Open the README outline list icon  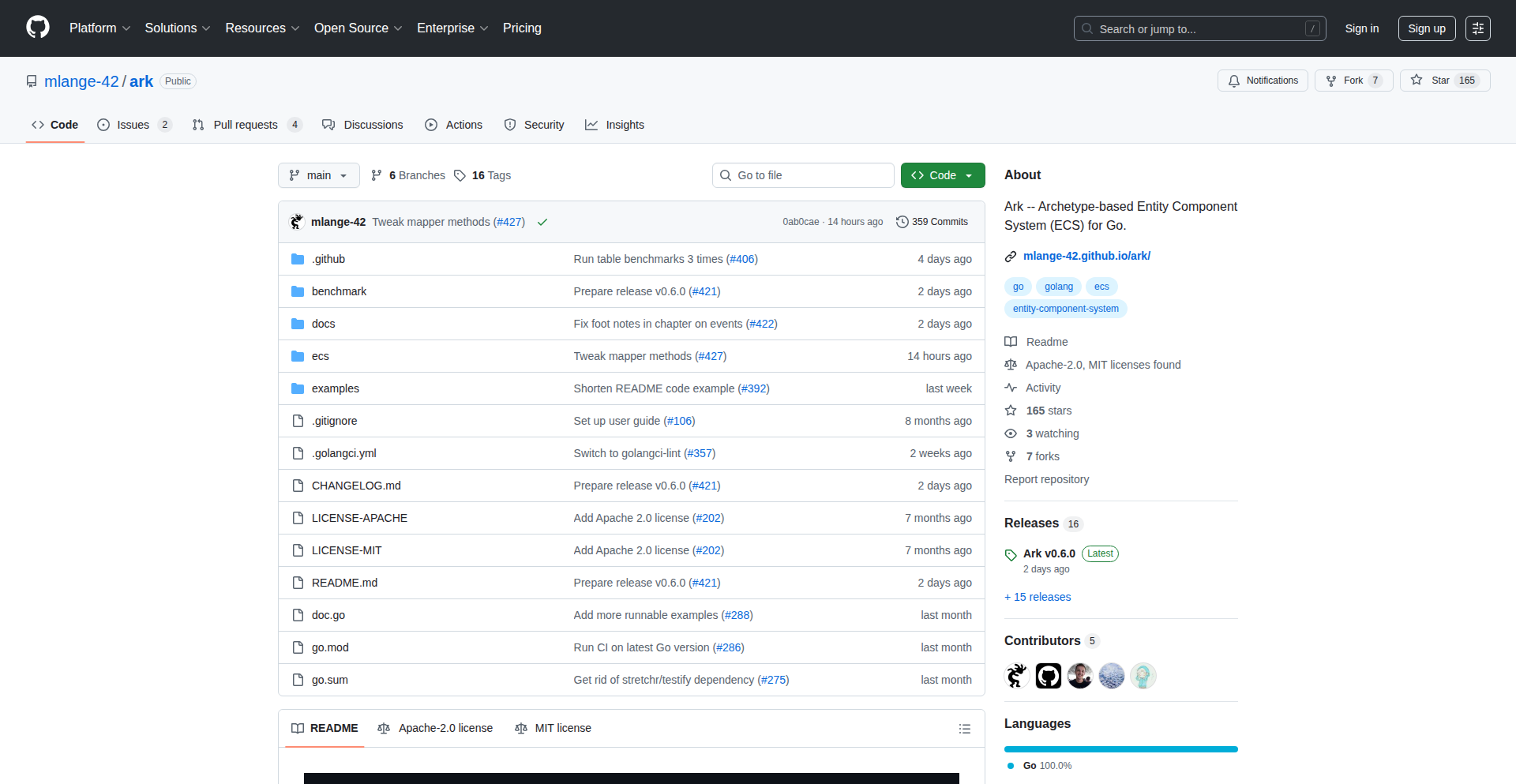[965, 729]
